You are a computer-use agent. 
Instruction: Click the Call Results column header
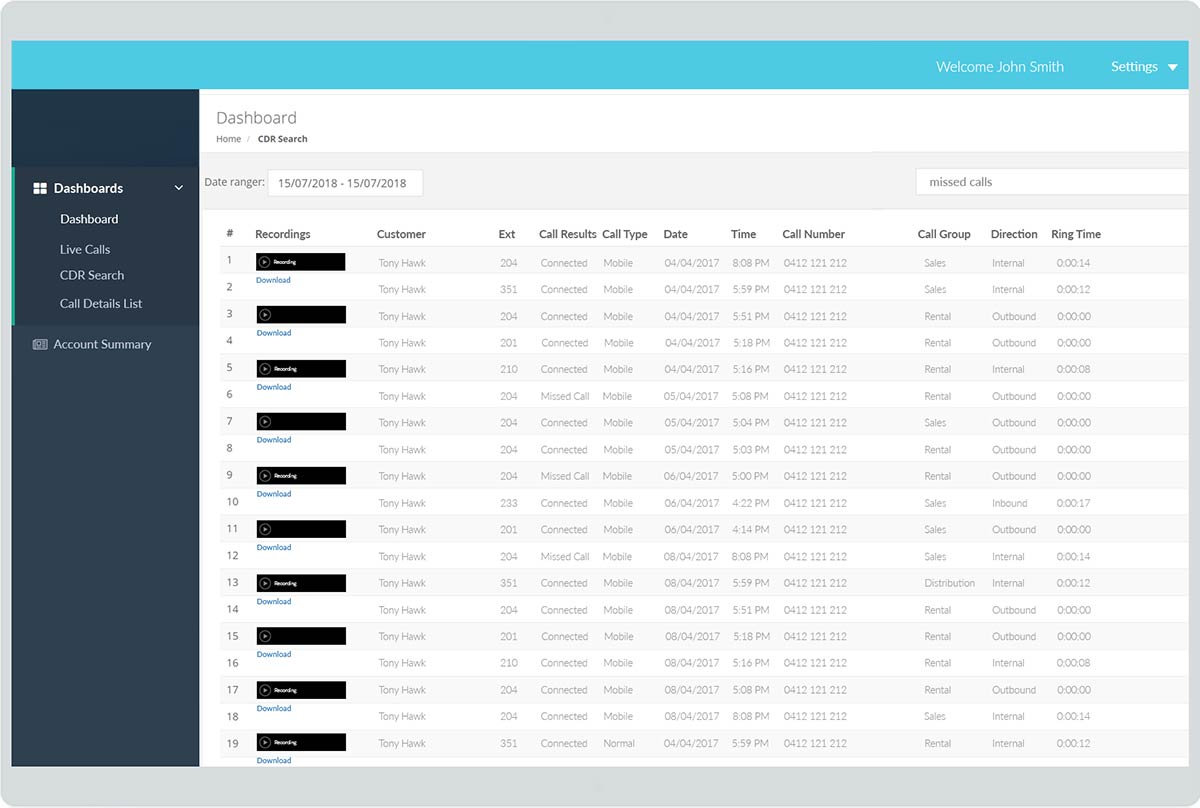point(568,234)
